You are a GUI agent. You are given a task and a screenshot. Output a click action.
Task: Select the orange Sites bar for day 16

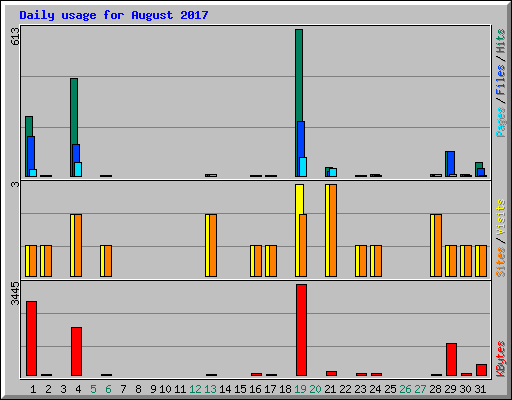point(258,261)
